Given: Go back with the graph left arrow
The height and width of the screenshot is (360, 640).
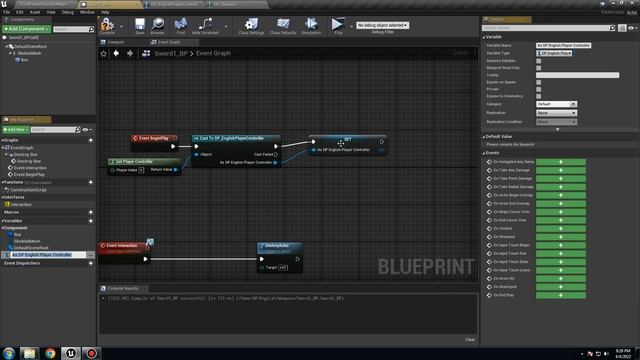Looking at the screenshot, I should click(116, 53).
